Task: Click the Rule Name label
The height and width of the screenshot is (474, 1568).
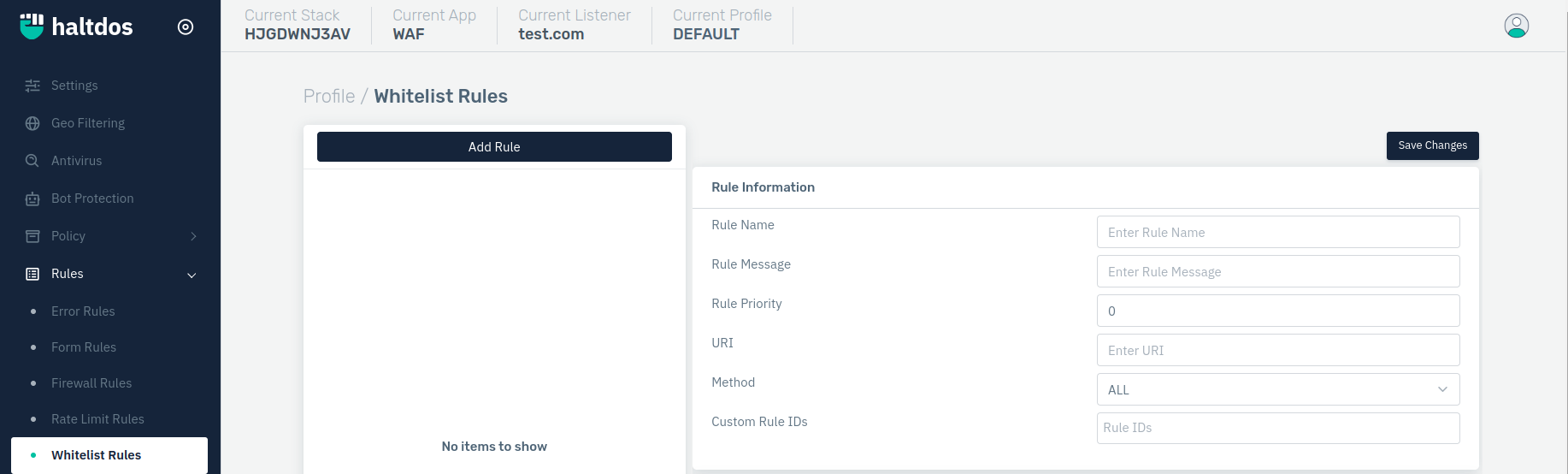Action: 743,225
